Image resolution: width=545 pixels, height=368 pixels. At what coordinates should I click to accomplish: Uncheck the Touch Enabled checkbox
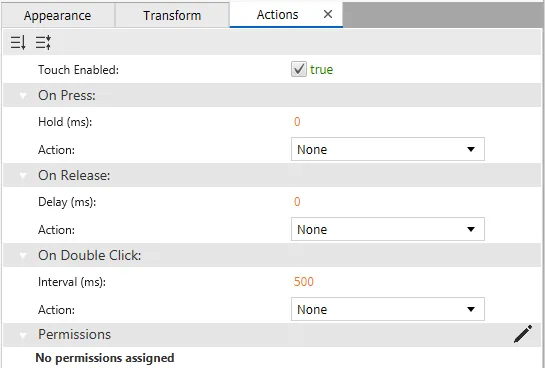pos(299,69)
